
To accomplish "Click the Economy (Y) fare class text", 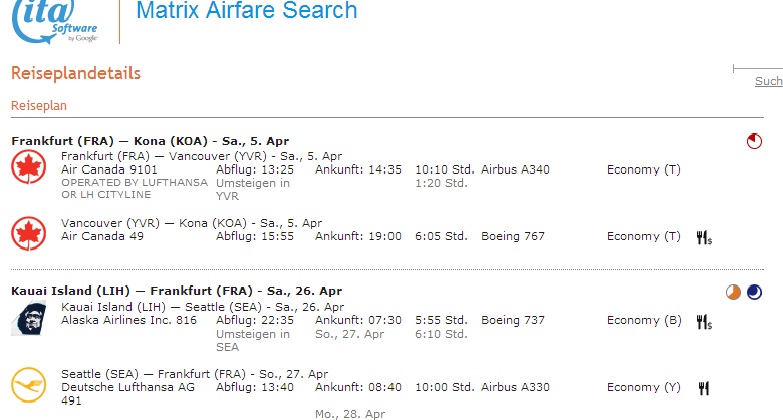I will tap(643, 388).
